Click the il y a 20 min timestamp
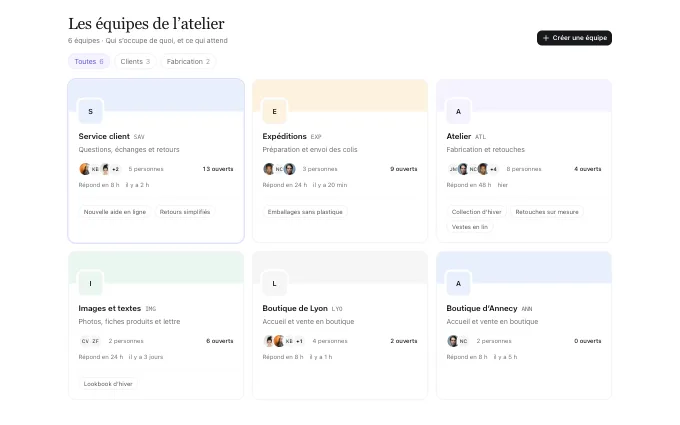This screenshot has height=425, width=680. point(330,185)
